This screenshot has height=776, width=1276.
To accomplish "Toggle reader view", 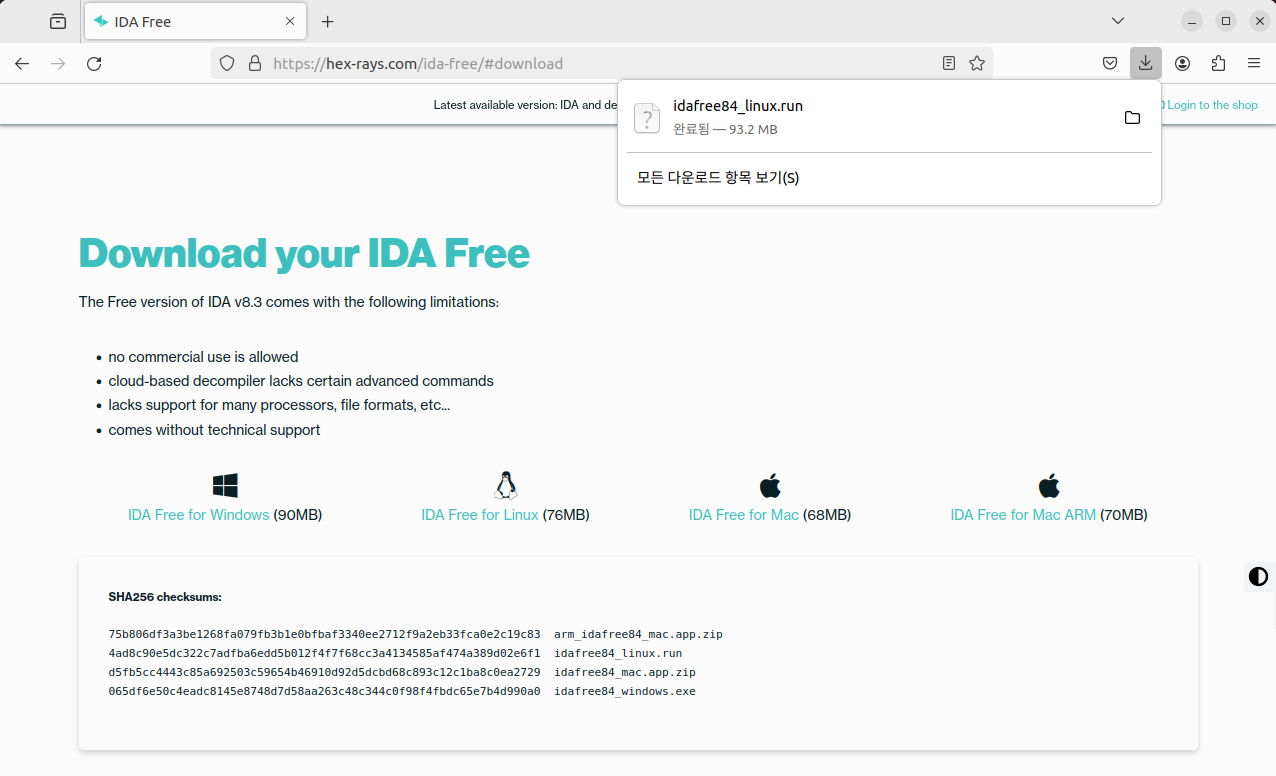I will pyautogui.click(x=949, y=63).
